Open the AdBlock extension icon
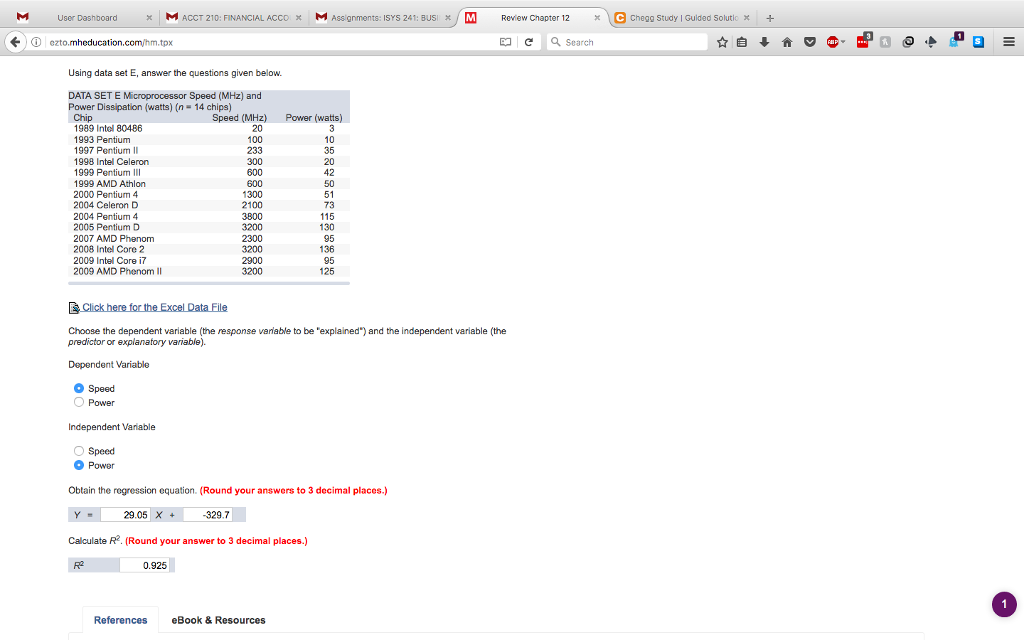Screen dimensions: 1024x640 [x=832, y=41]
